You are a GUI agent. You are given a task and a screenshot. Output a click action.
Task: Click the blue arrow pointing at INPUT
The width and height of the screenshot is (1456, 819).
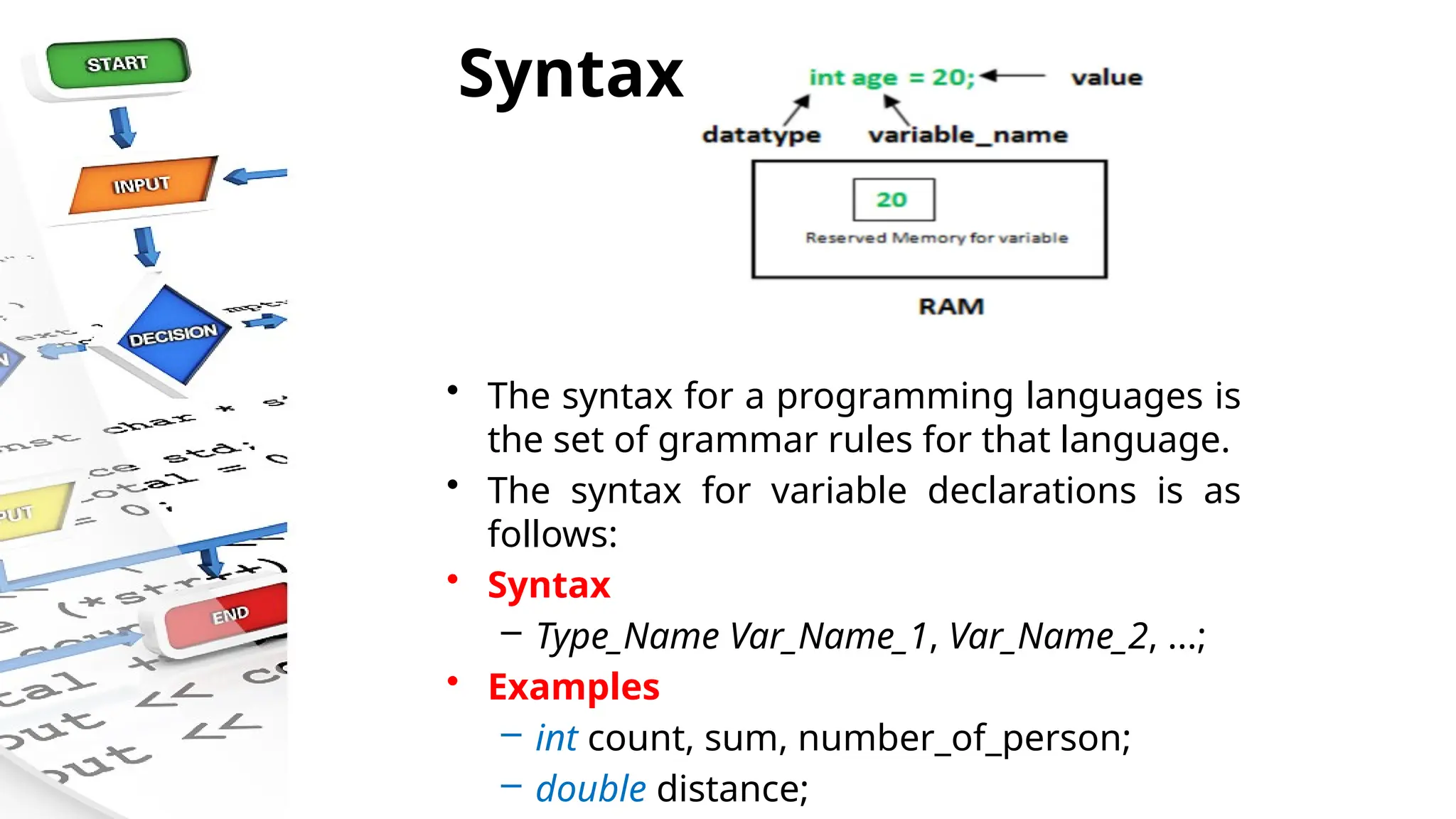click(x=255, y=175)
